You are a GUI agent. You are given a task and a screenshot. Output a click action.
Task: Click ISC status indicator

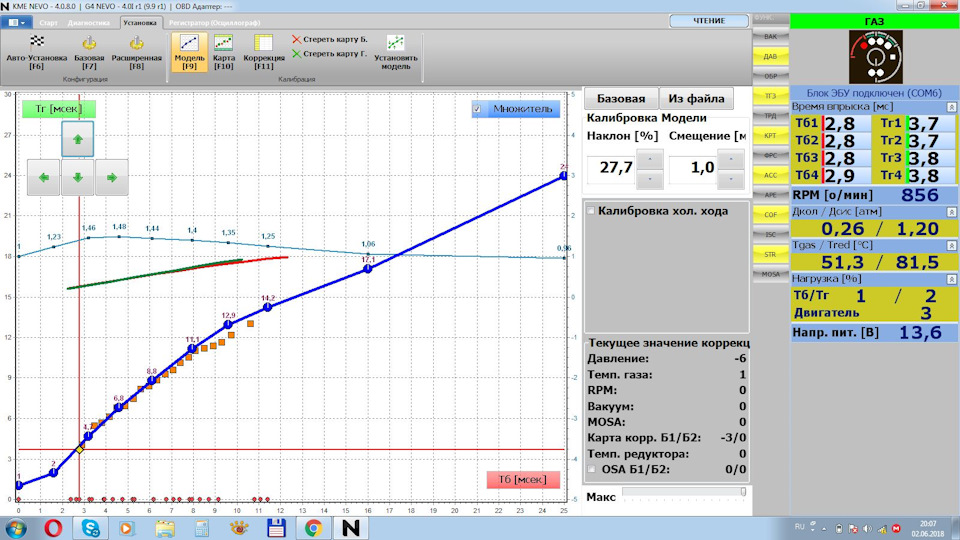coord(770,234)
